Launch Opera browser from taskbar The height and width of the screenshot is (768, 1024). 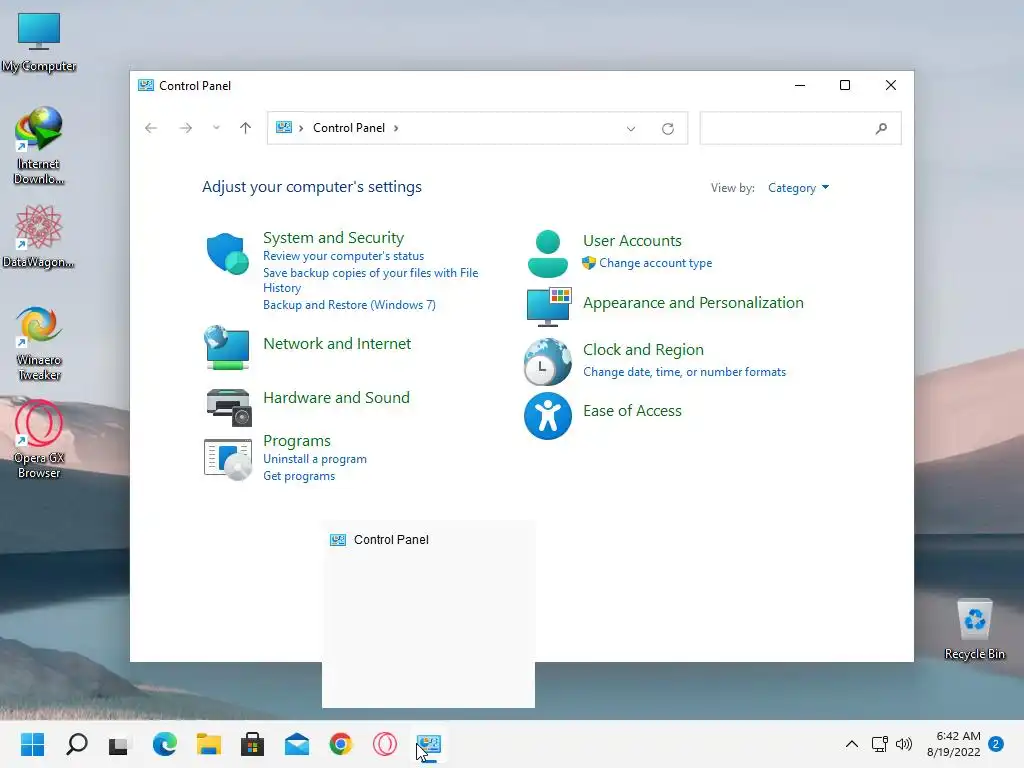click(385, 744)
